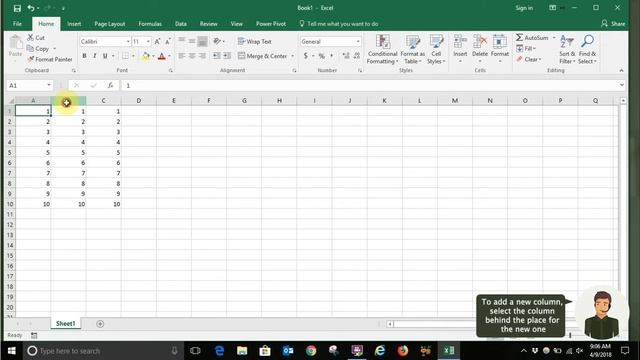Toggle center text horizontally

[192, 56]
